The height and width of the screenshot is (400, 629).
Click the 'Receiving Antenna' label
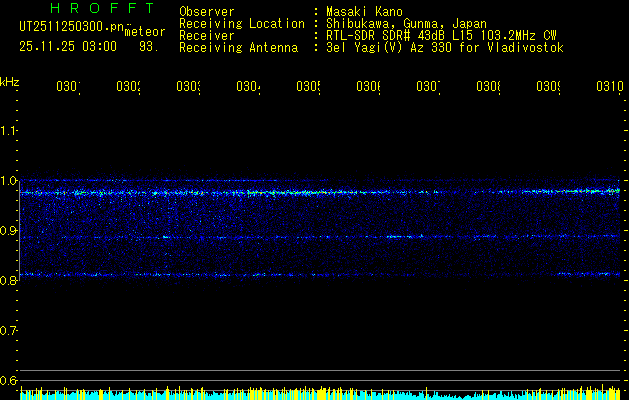239,48
